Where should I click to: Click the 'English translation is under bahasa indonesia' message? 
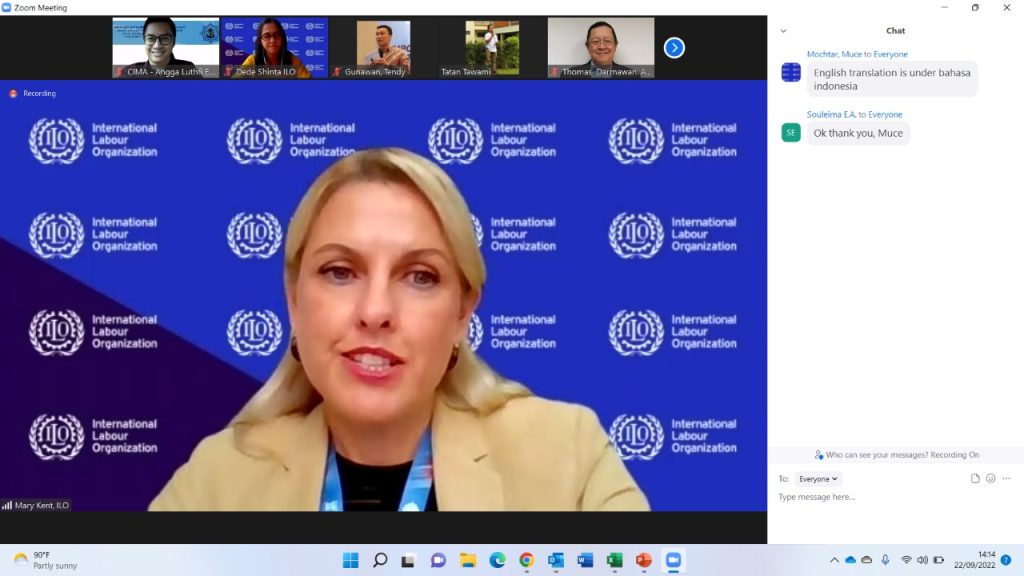[892, 79]
